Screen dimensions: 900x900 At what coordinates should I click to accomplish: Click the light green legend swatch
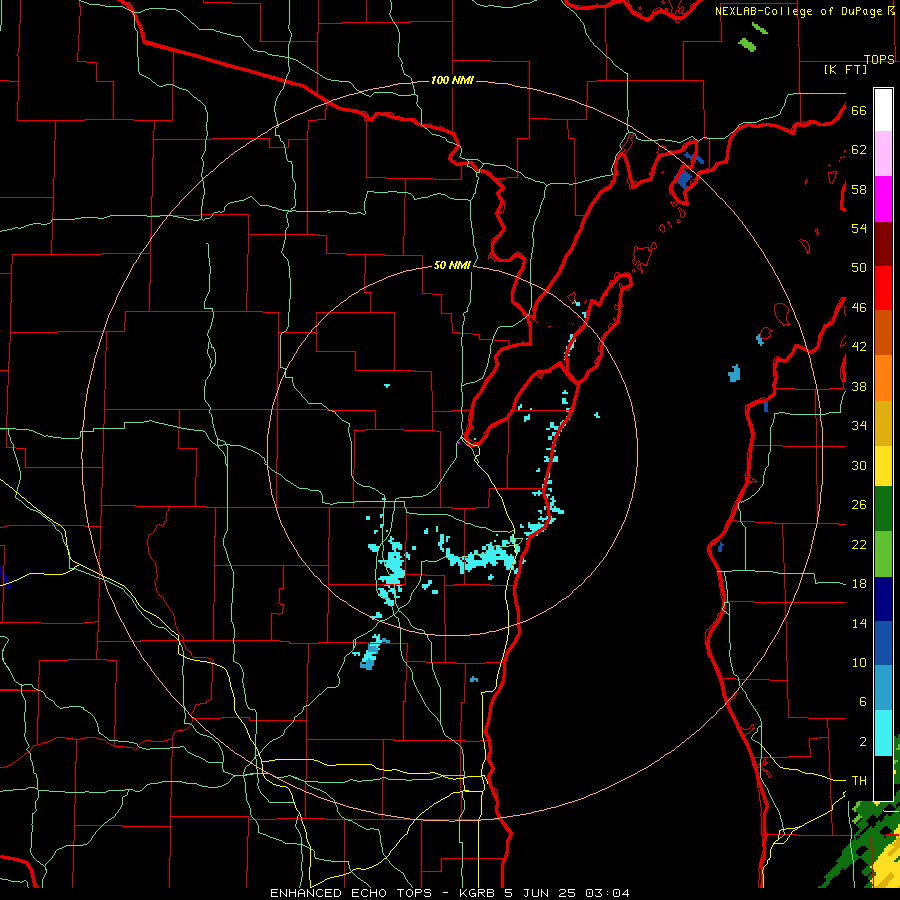point(883,554)
